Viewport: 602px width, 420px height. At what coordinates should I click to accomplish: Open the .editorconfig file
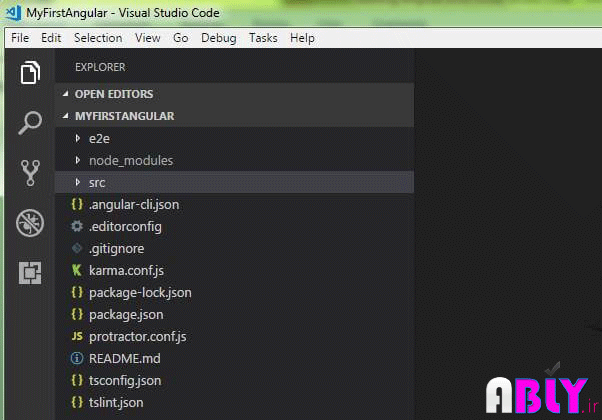click(x=125, y=227)
